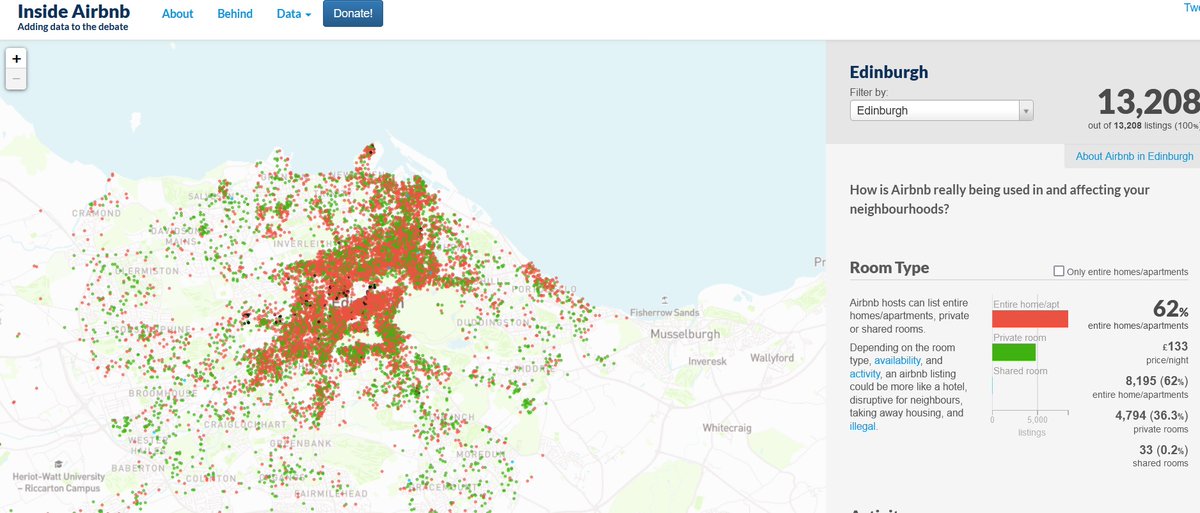Zoom out the map with minus button
This screenshot has width=1200, height=513.
pyautogui.click(x=16, y=79)
